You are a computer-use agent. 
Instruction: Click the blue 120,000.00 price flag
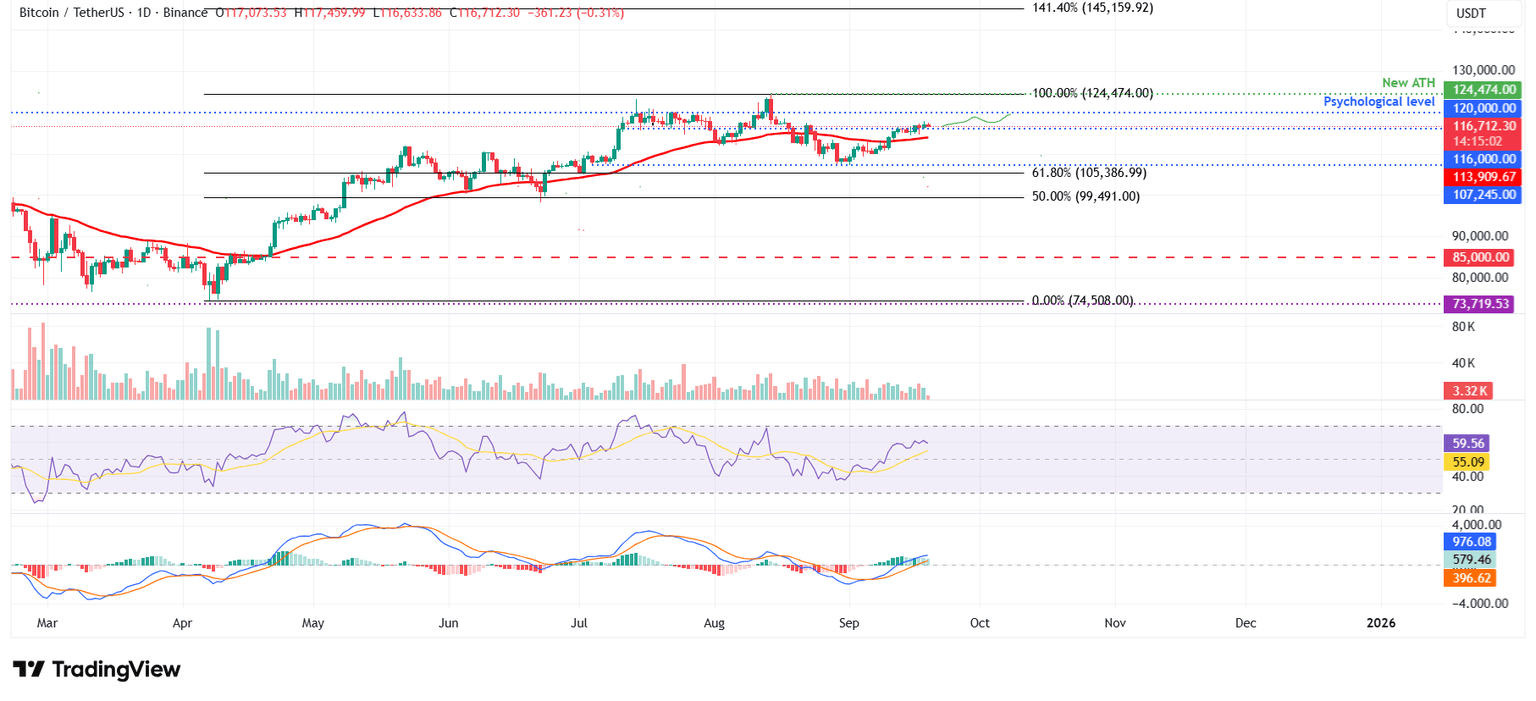click(x=1482, y=108)
